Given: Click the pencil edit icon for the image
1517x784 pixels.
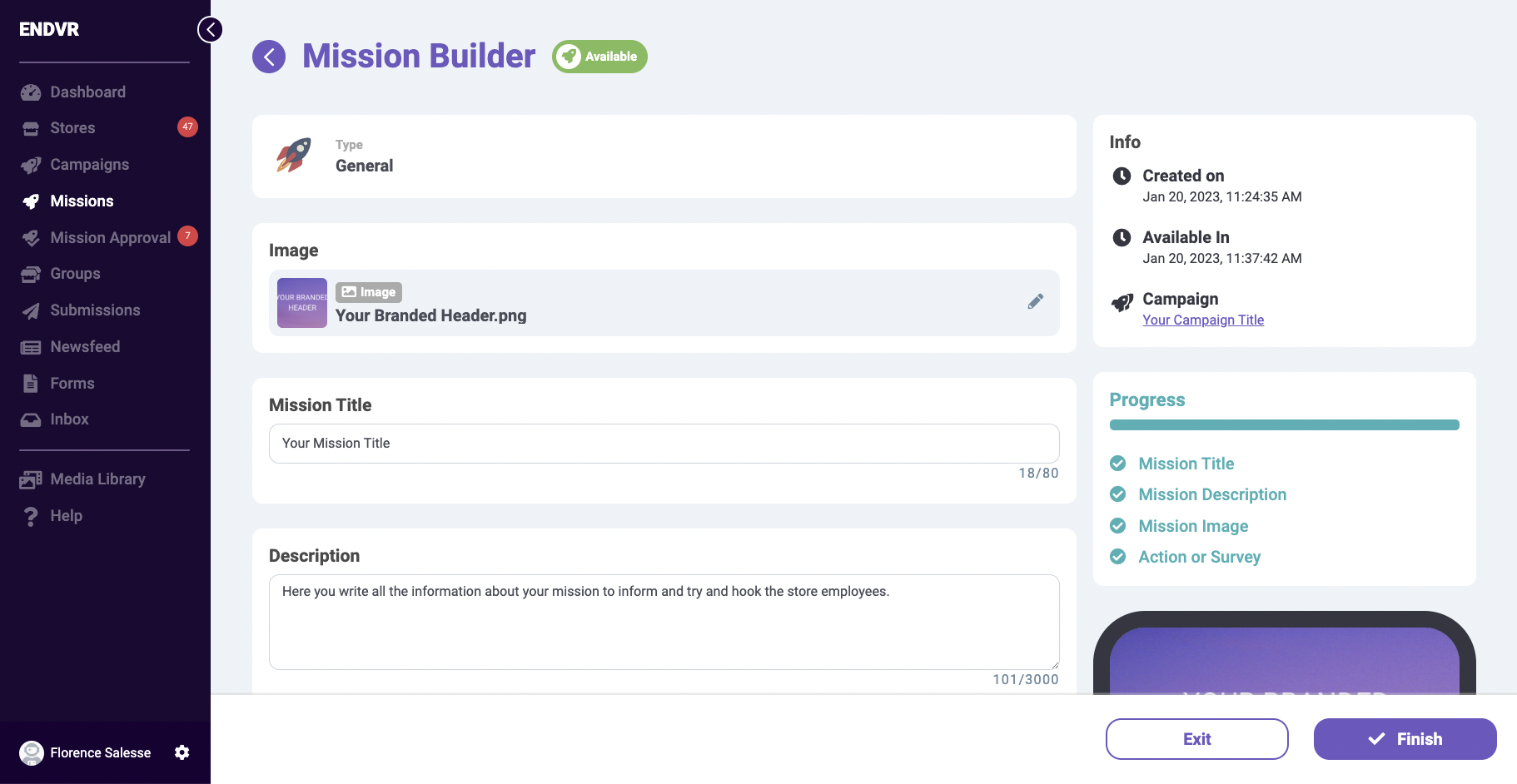Looking at the screenshot, I should click(1035, 302).
